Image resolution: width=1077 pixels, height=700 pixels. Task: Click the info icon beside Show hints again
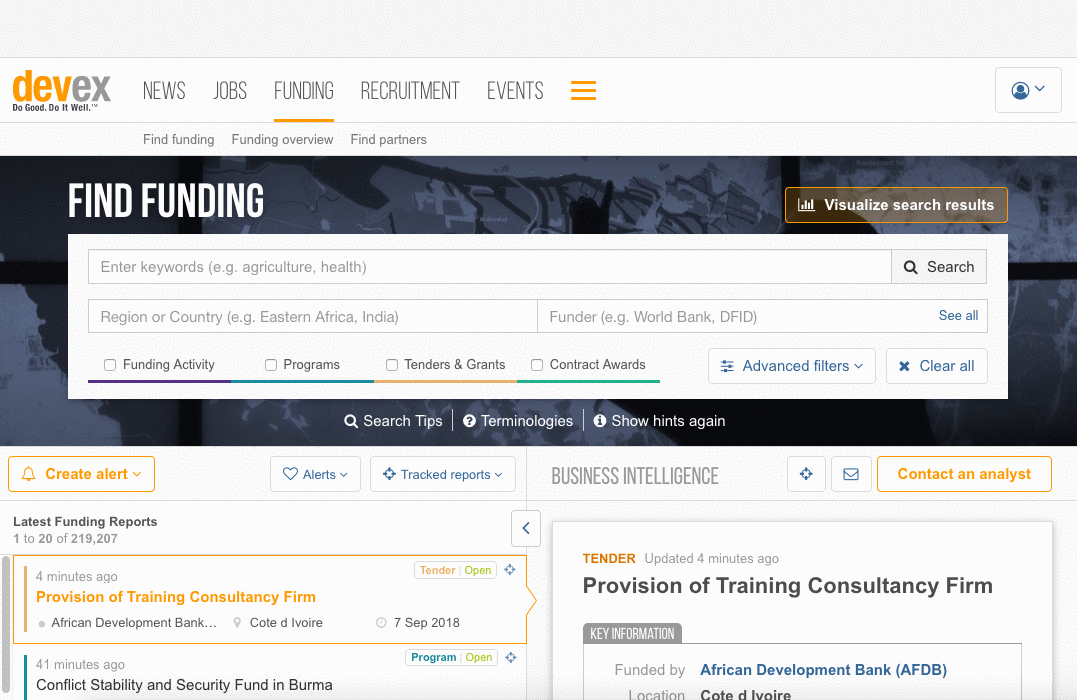600,420
